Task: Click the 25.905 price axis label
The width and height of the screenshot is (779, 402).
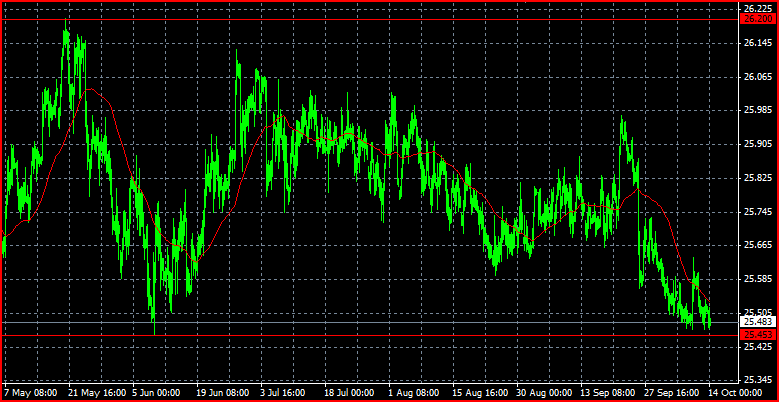Action: 758,144
